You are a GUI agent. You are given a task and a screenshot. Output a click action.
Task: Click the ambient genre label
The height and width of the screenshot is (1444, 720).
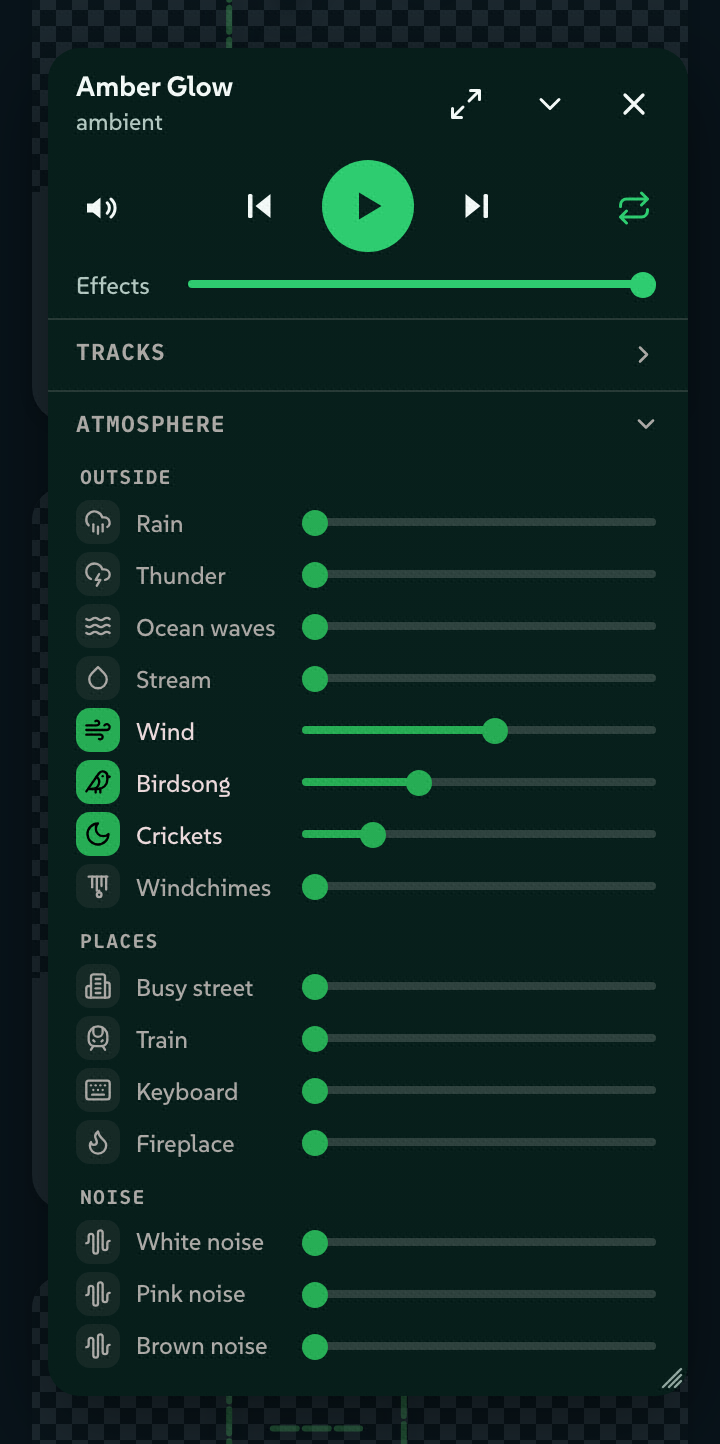coord(119,122)
